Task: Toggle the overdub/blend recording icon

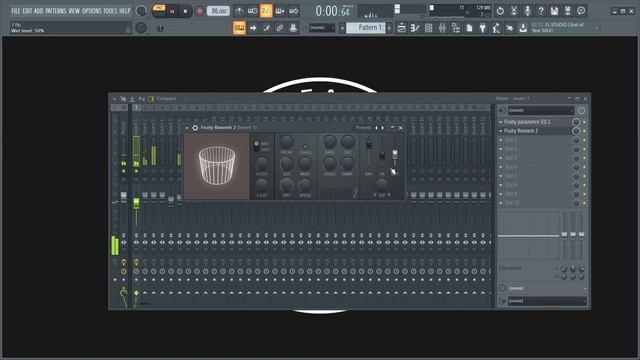Action: tap(280, 11)
